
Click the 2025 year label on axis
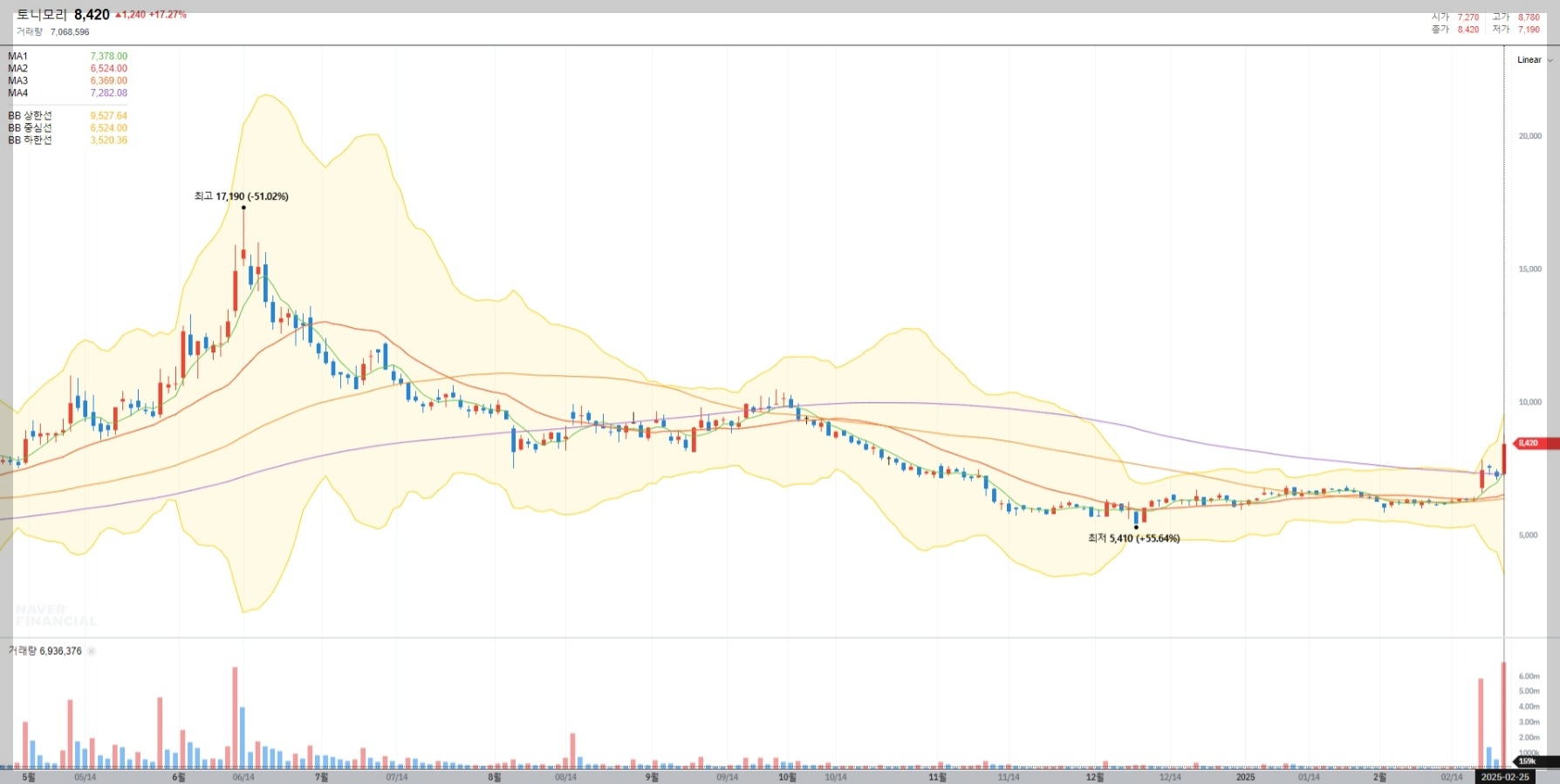coord(1245,777)
